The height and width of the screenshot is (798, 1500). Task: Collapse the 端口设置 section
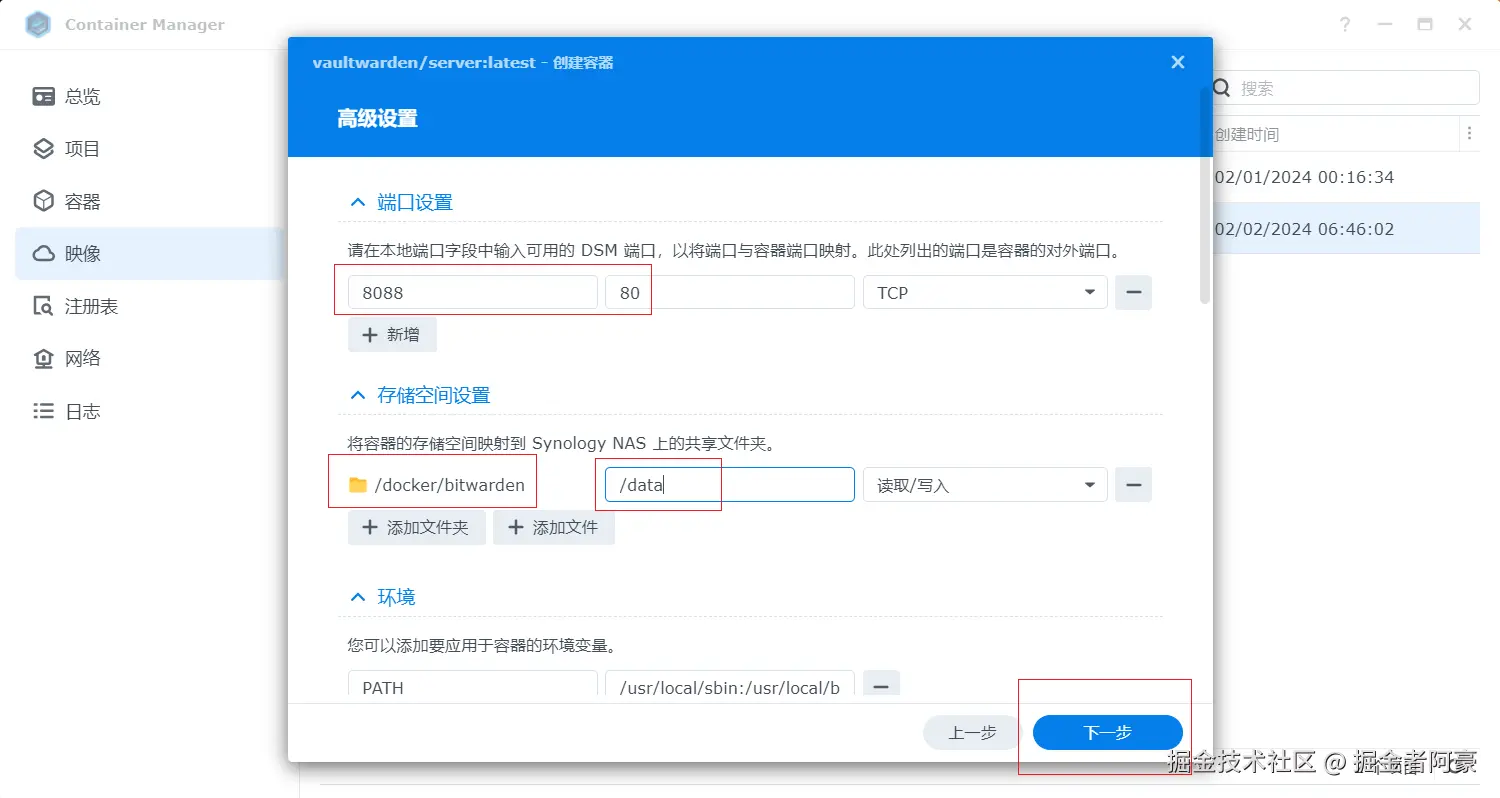[x=358, y=202]
